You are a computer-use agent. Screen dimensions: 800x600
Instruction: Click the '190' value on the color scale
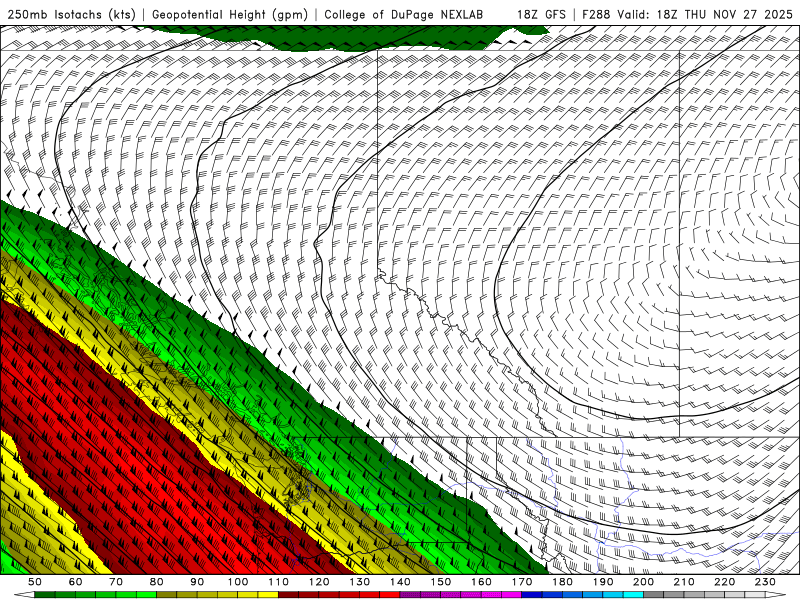pyautogui.click(x=603, y=582)
